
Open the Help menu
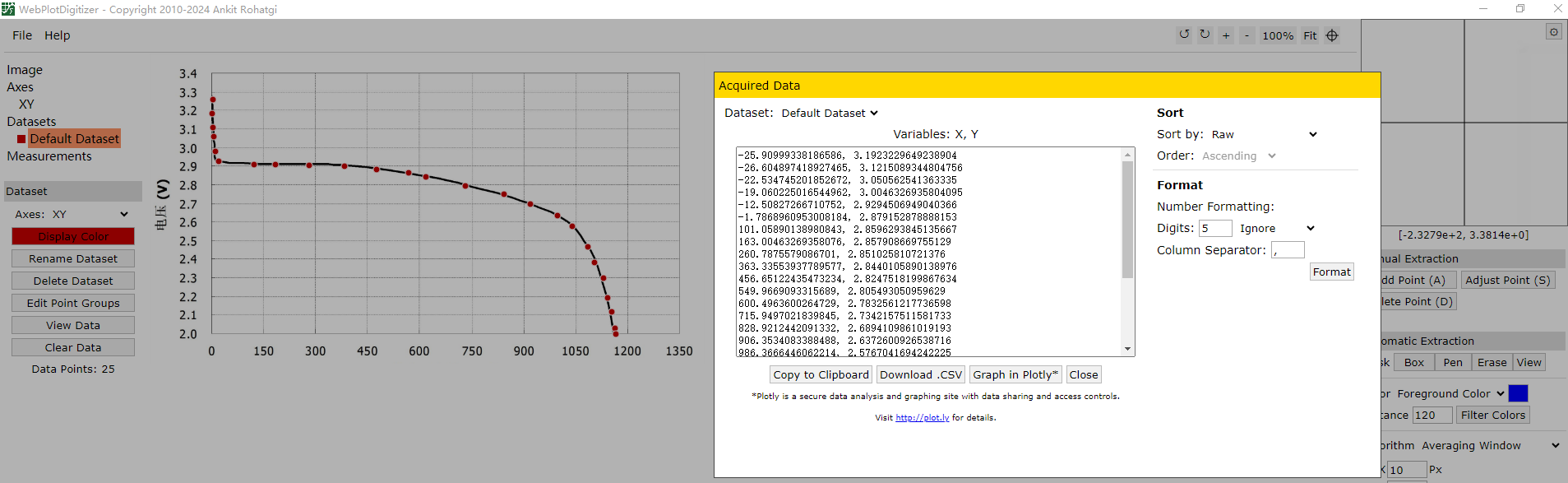click(57, 35)
